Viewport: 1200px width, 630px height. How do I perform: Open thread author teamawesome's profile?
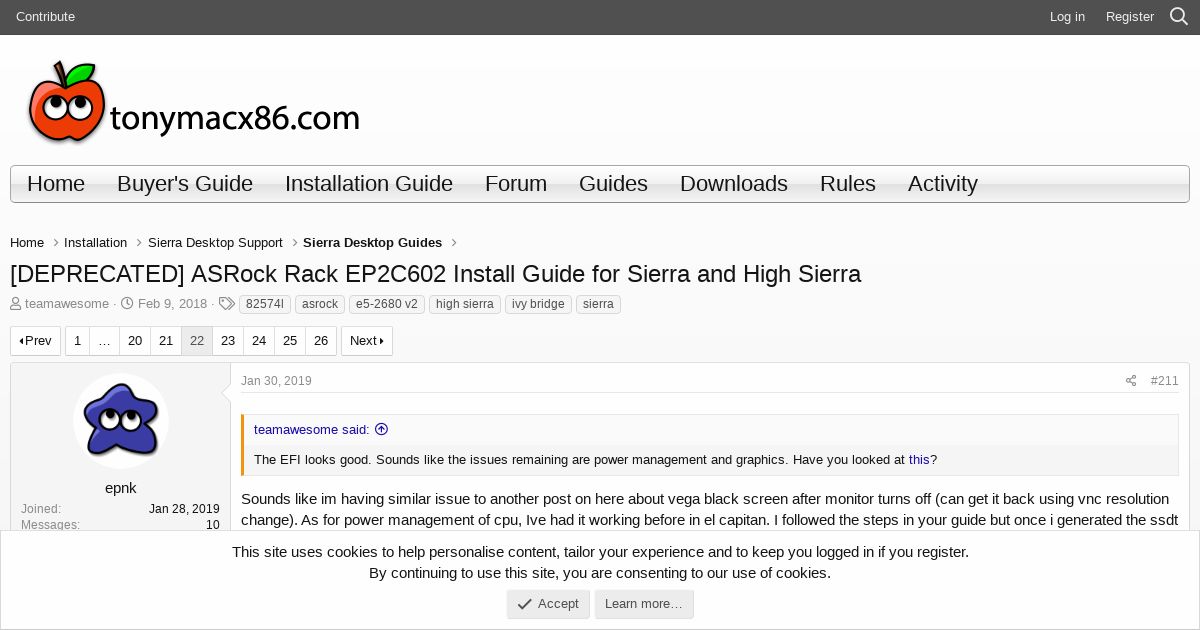67,304
